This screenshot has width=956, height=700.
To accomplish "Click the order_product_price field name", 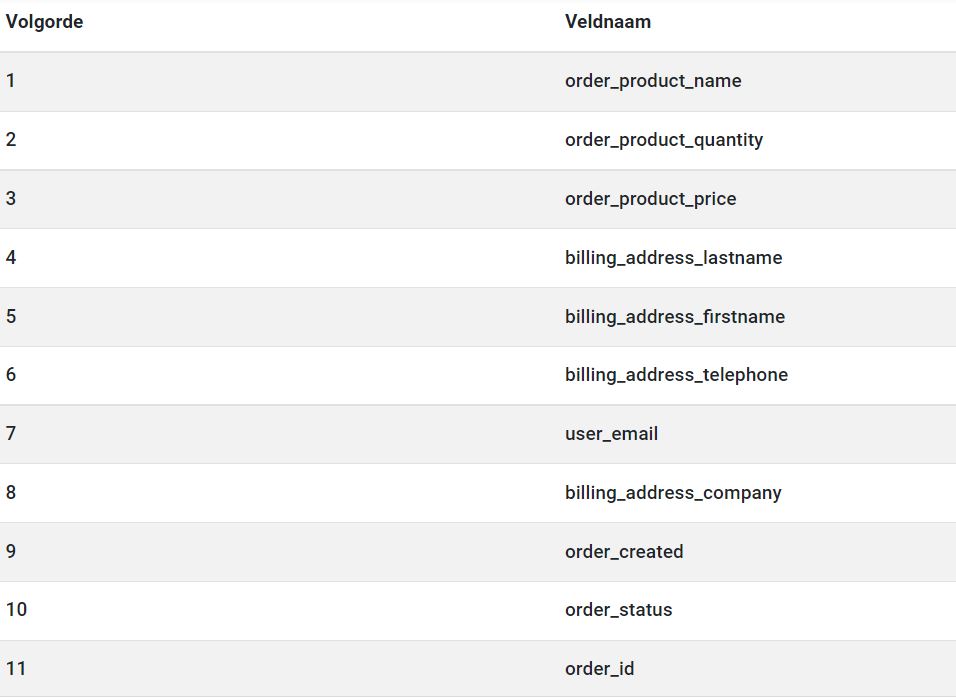I will click(x=651, y=199).
